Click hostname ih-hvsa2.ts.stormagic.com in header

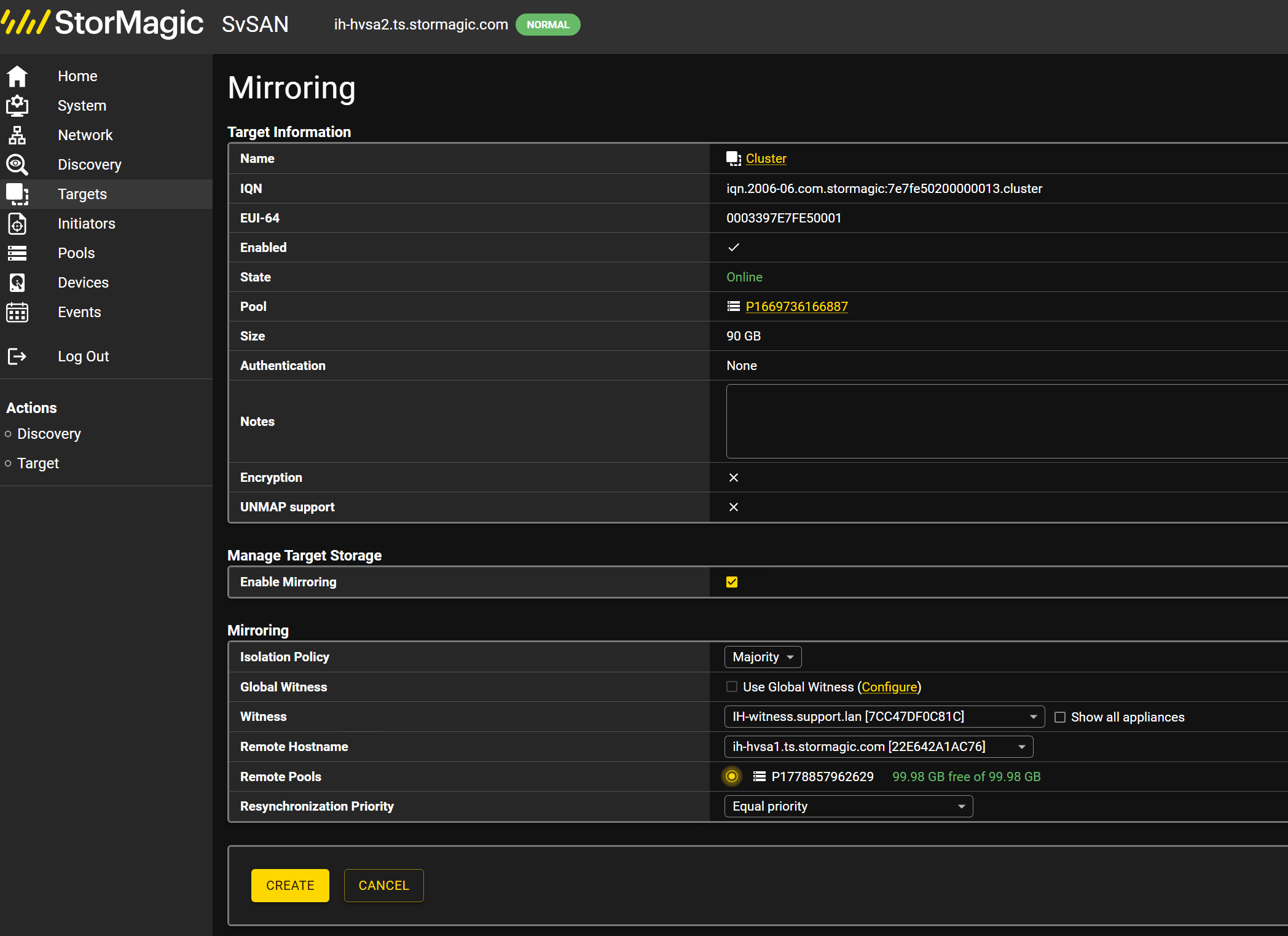point(421,25)
